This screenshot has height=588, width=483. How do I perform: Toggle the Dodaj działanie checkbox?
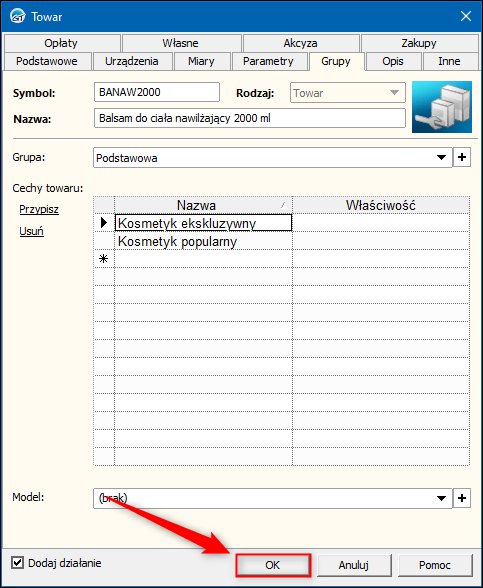pyautogui.click(x=17, y=563)
